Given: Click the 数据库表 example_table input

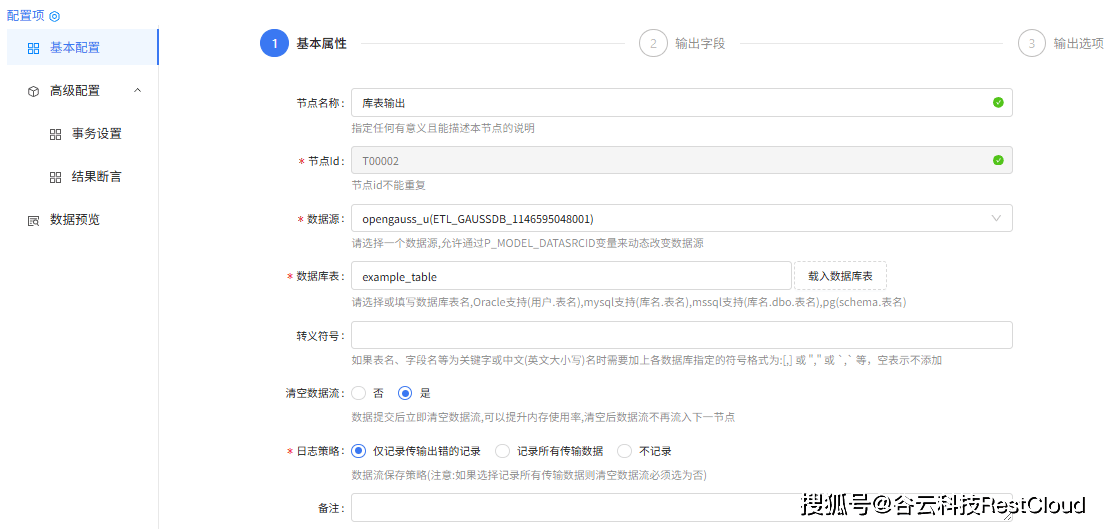Looking at the screenshot, I should click(x=570, y=276).
